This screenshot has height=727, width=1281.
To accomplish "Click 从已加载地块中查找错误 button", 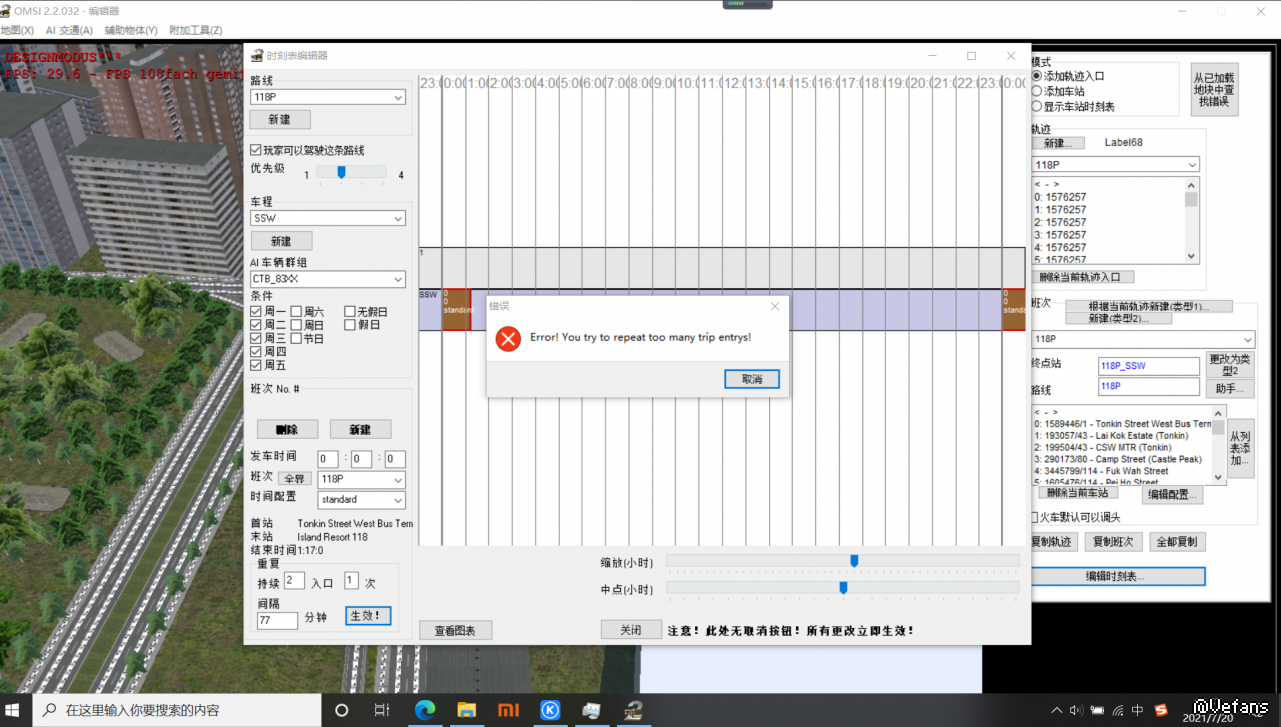I will click(1215, 90).
